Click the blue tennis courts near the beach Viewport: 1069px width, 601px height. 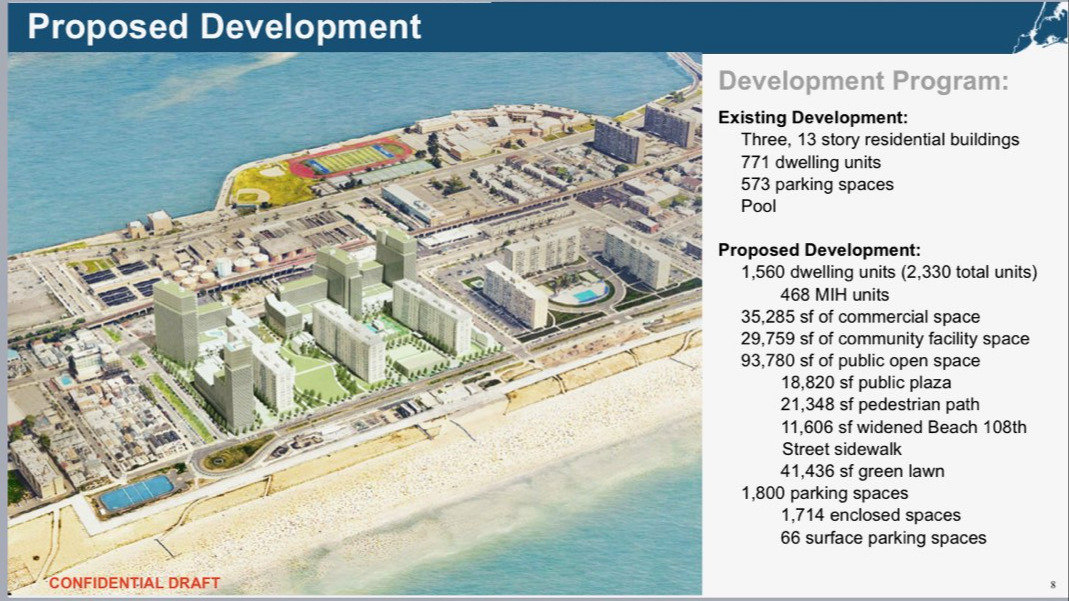tap(137, 493)
